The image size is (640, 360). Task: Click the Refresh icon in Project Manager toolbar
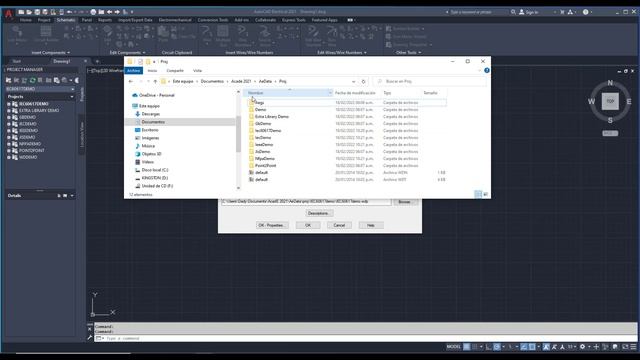[33, 80]
